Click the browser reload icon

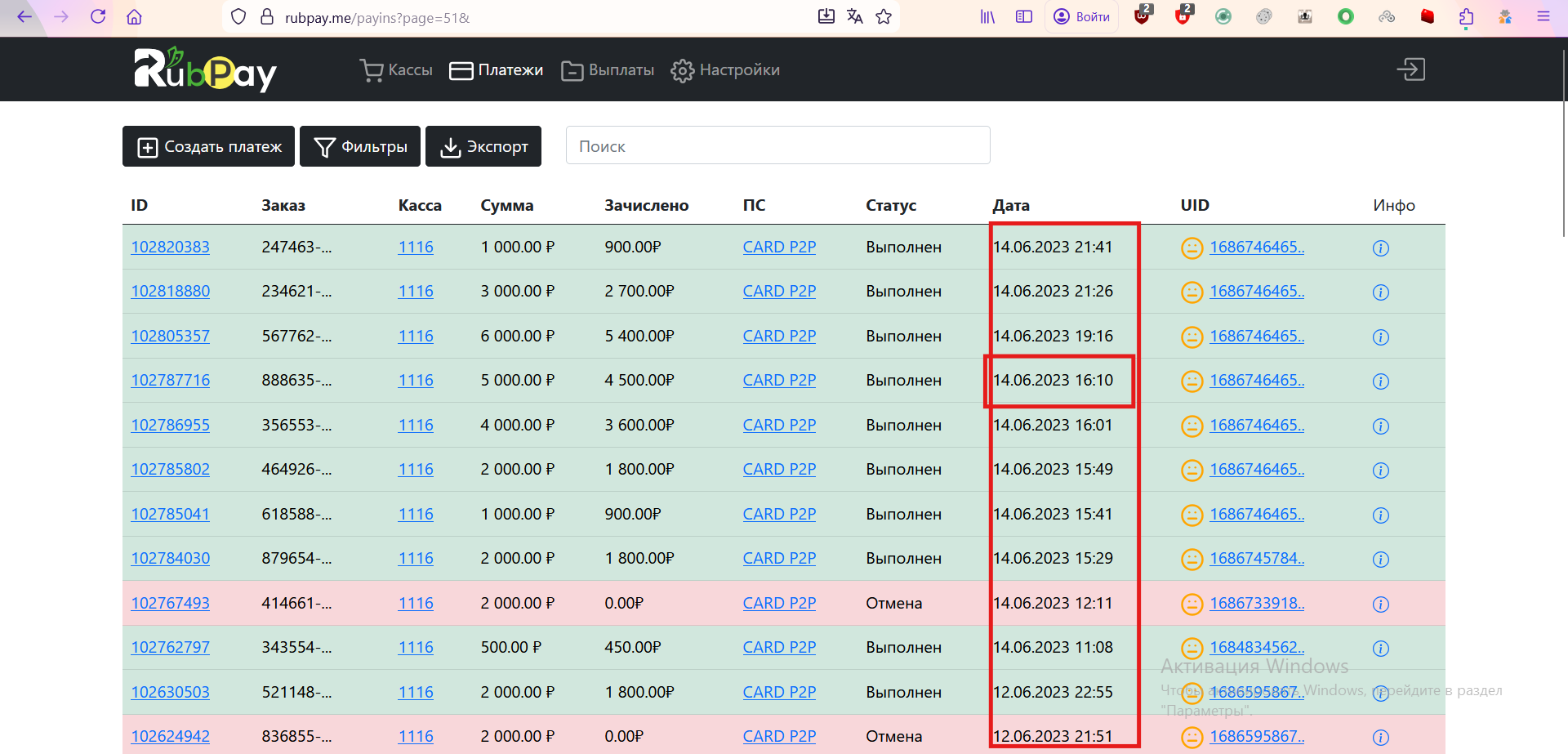pos(98,17)
